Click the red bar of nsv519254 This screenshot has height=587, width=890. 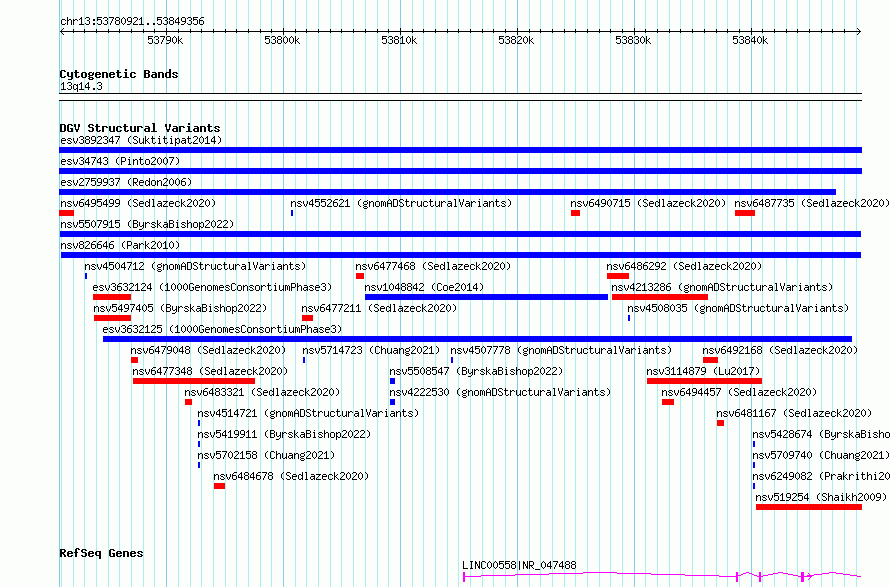point(809,507)
